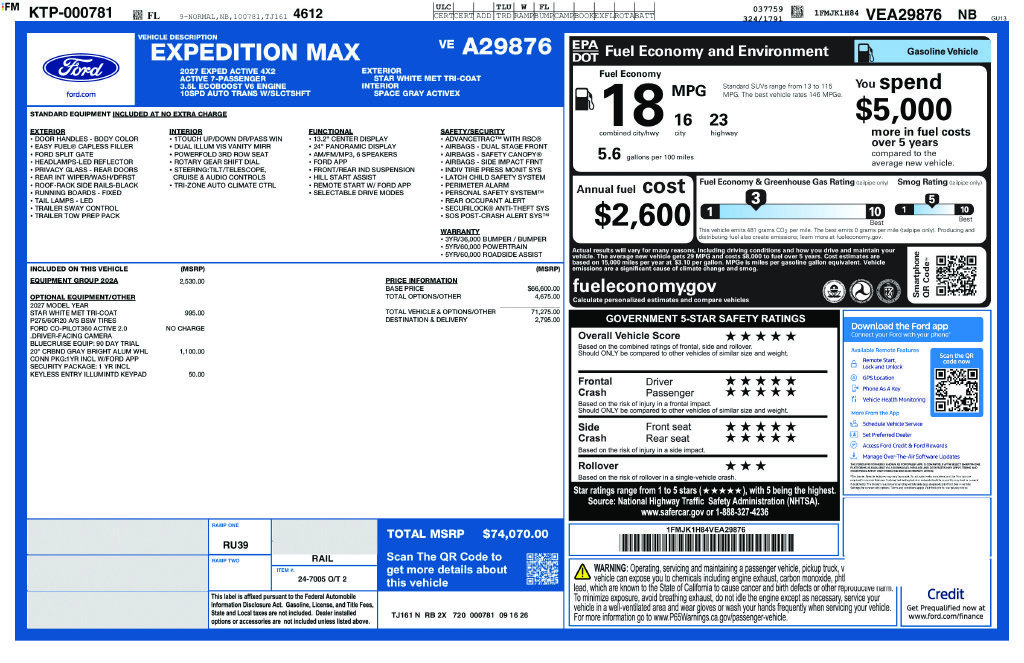
Task: Click the base price $66,600.00 value
Action: (543, 289)
